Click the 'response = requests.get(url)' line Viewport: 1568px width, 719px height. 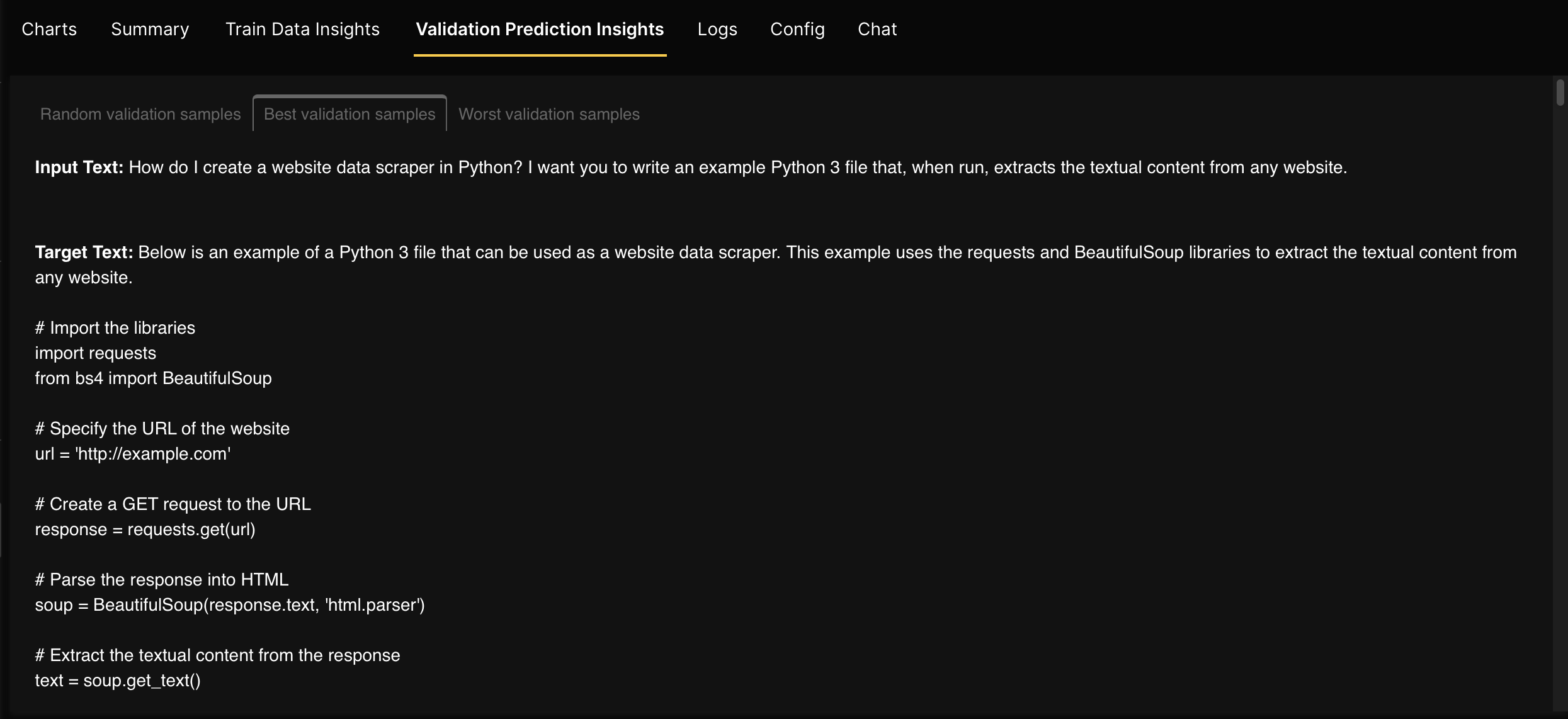point(145,529)
